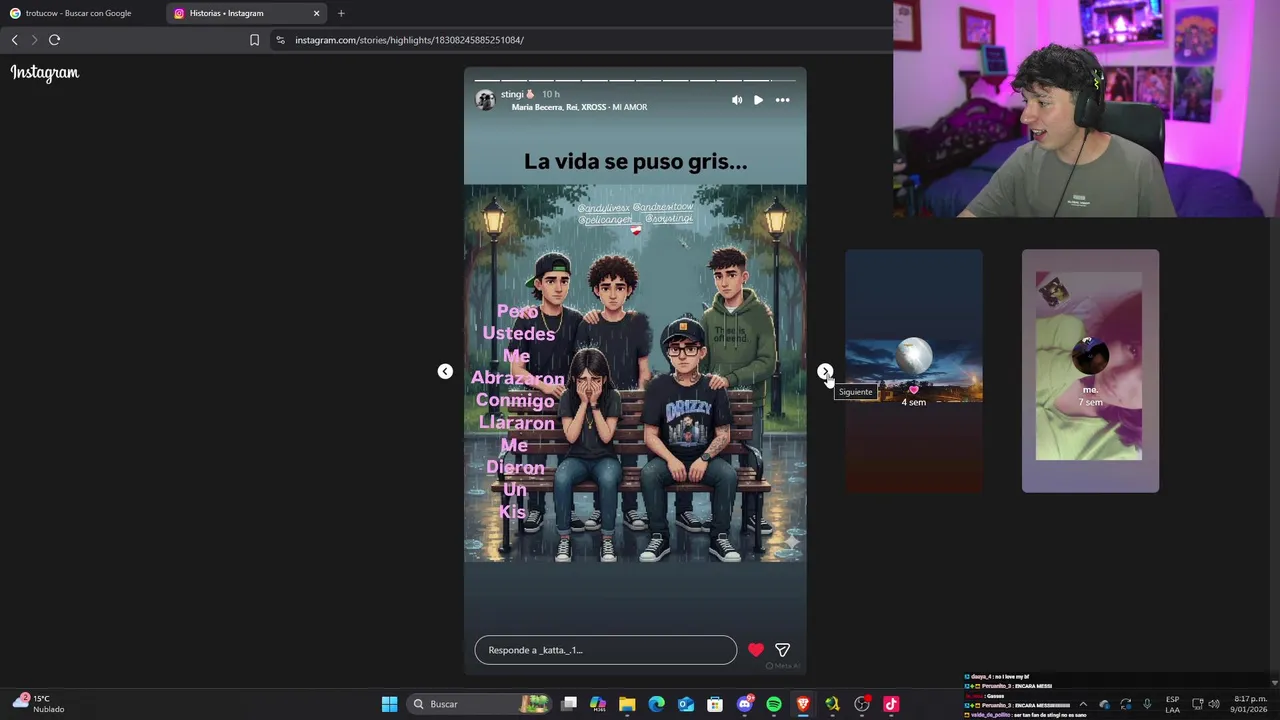Viewport: 1280px width, 720px height.
Task: Open the story three-dot options menu
Action: tap(782, 100)
